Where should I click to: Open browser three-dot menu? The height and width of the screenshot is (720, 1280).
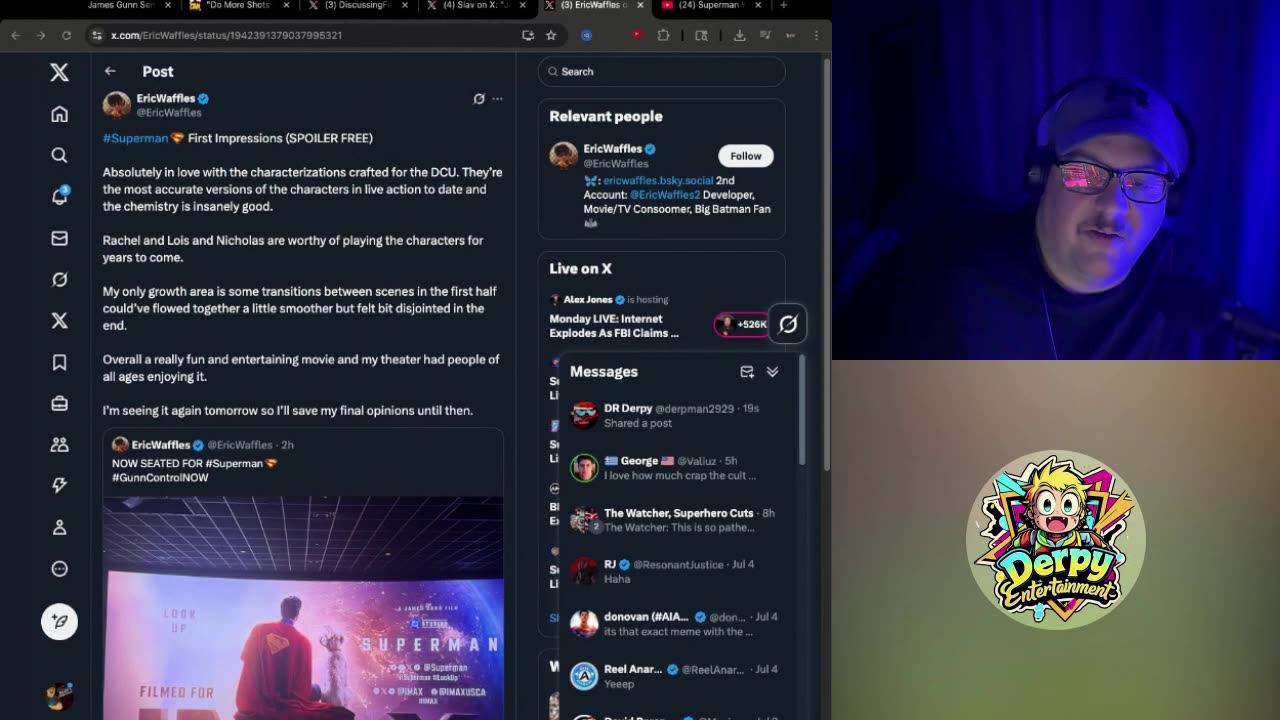(x=816, y=35)
